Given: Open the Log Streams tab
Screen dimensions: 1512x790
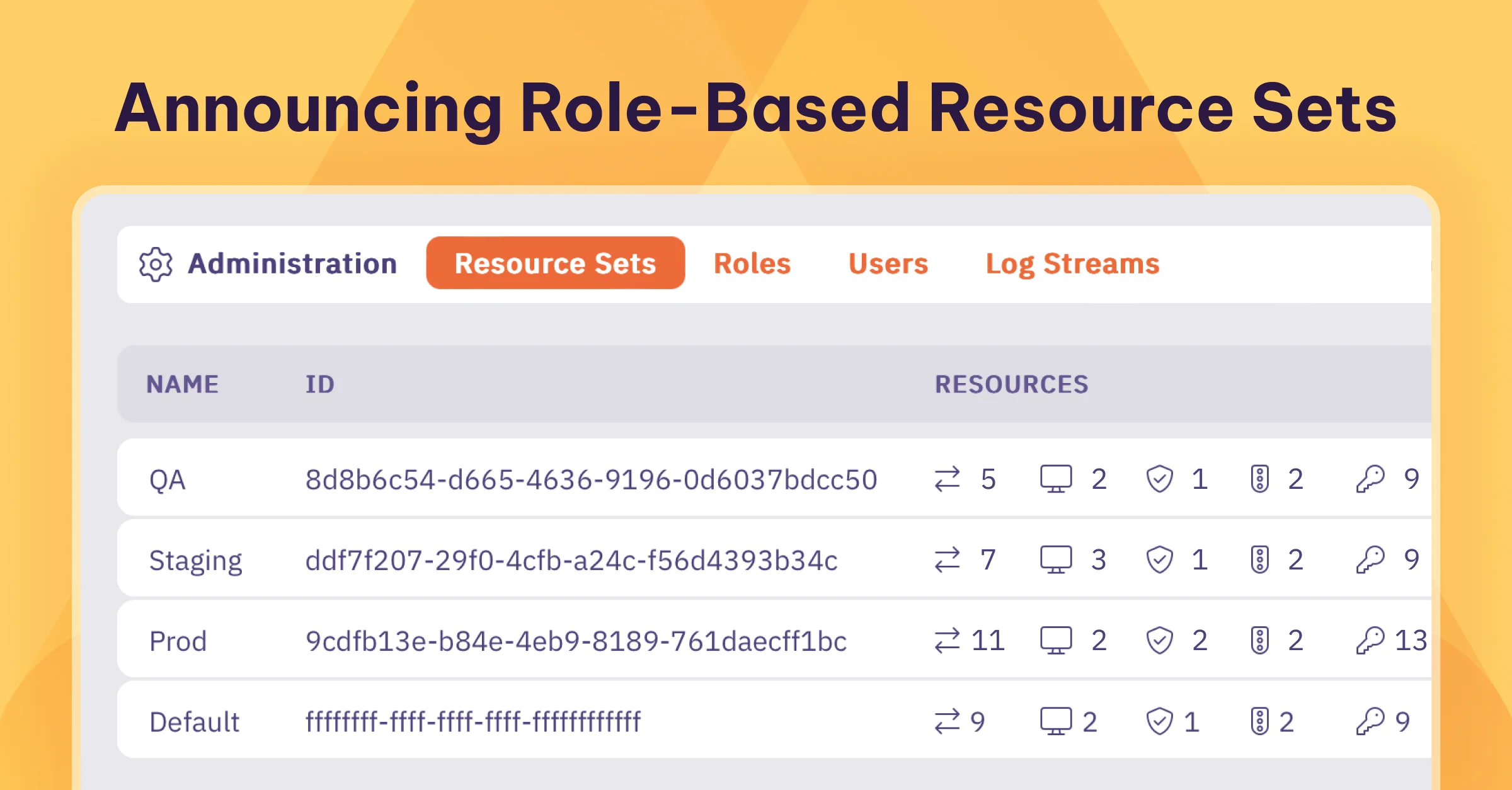Looking at the screenshot, I should click(1072, 263).
